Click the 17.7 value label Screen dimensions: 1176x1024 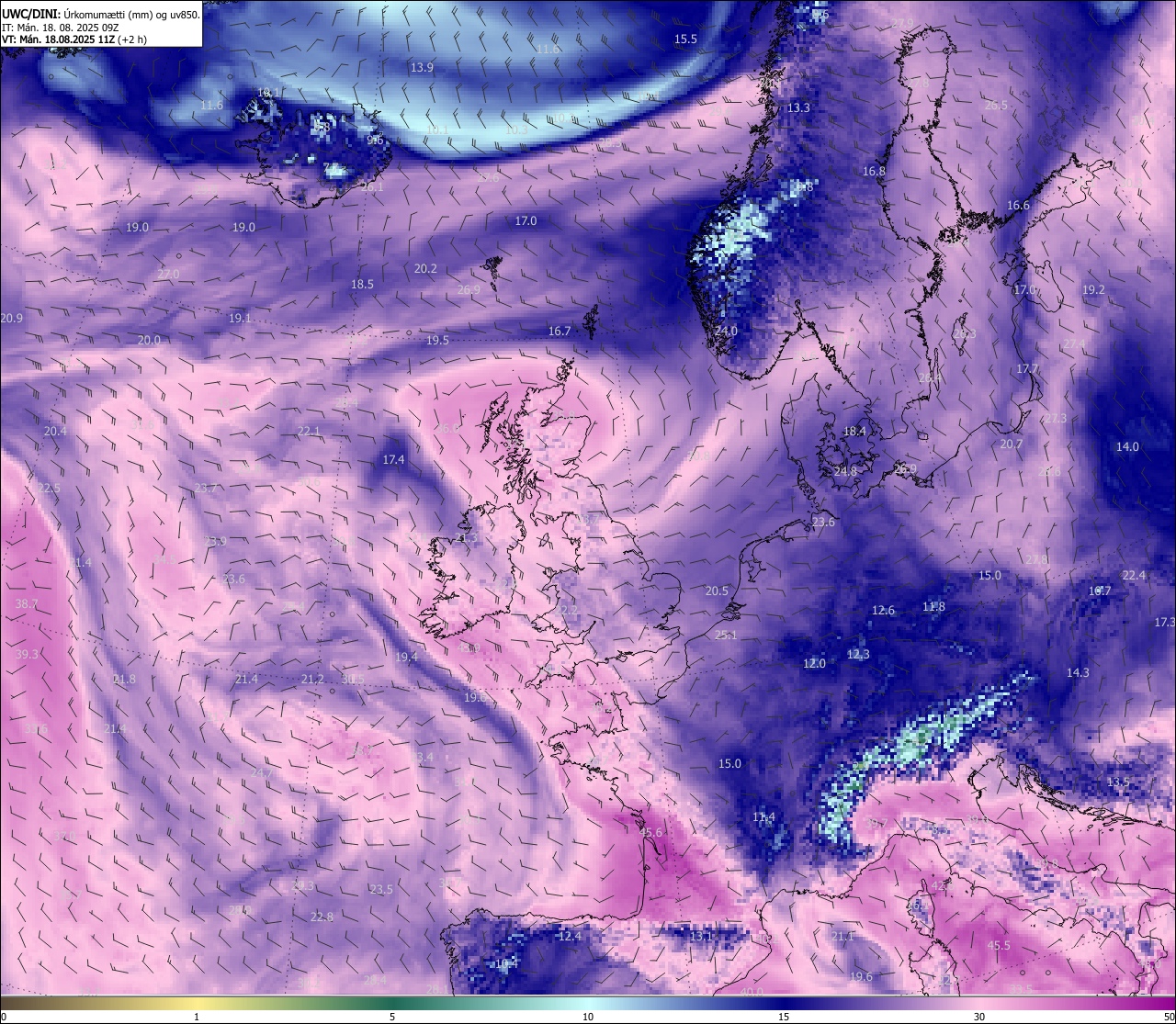point(1027,369)
